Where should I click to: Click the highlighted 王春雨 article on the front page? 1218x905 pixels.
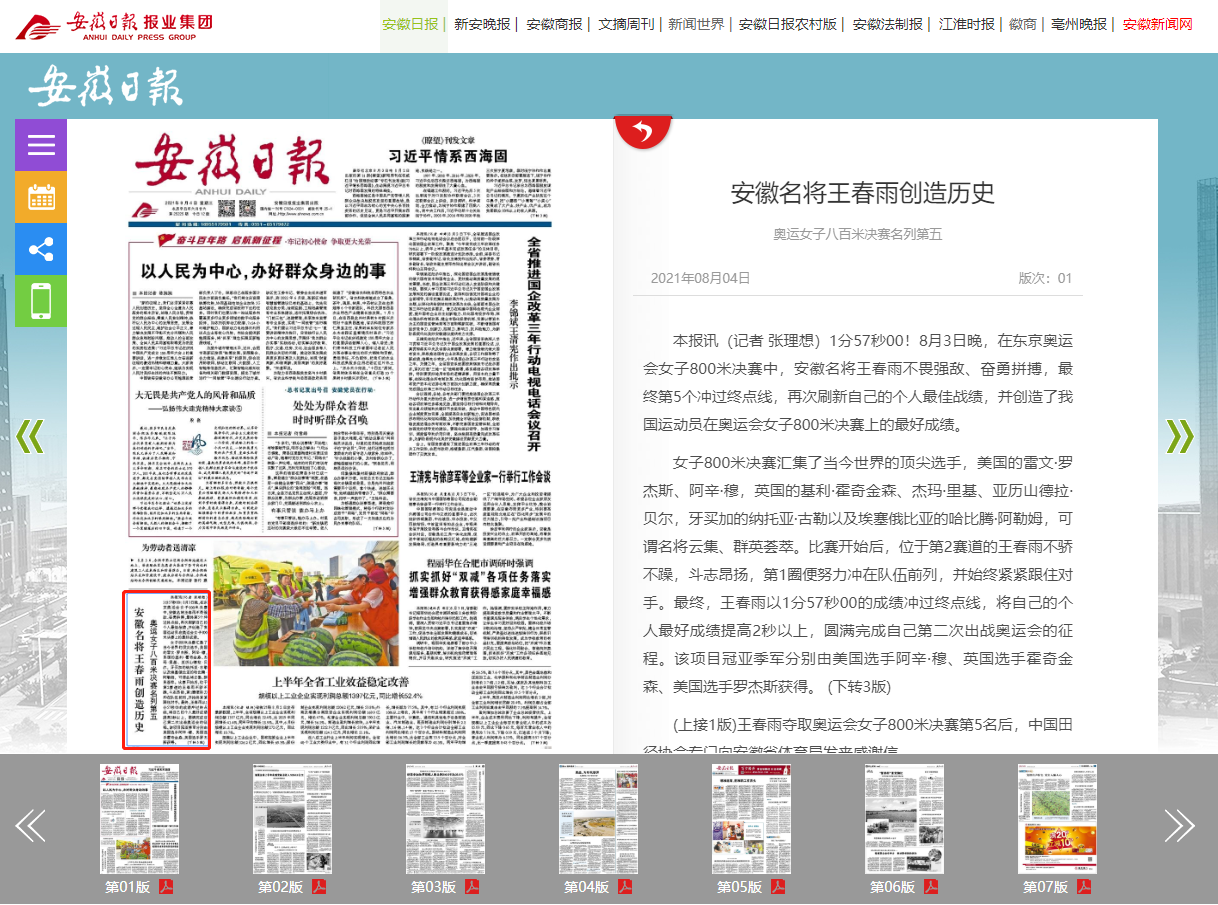(x=167, y=670)
